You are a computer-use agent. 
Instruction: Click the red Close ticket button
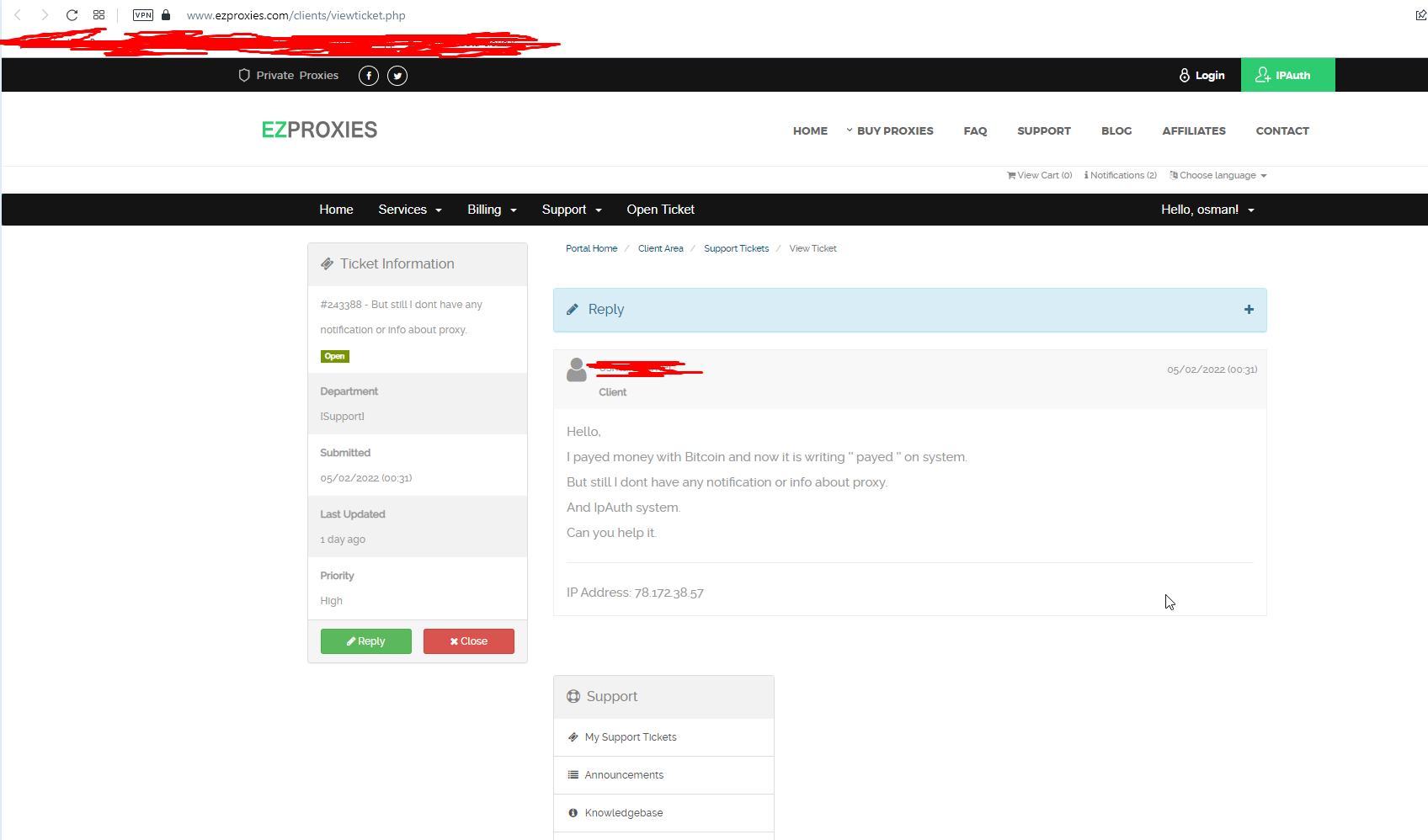click(469, 641)
